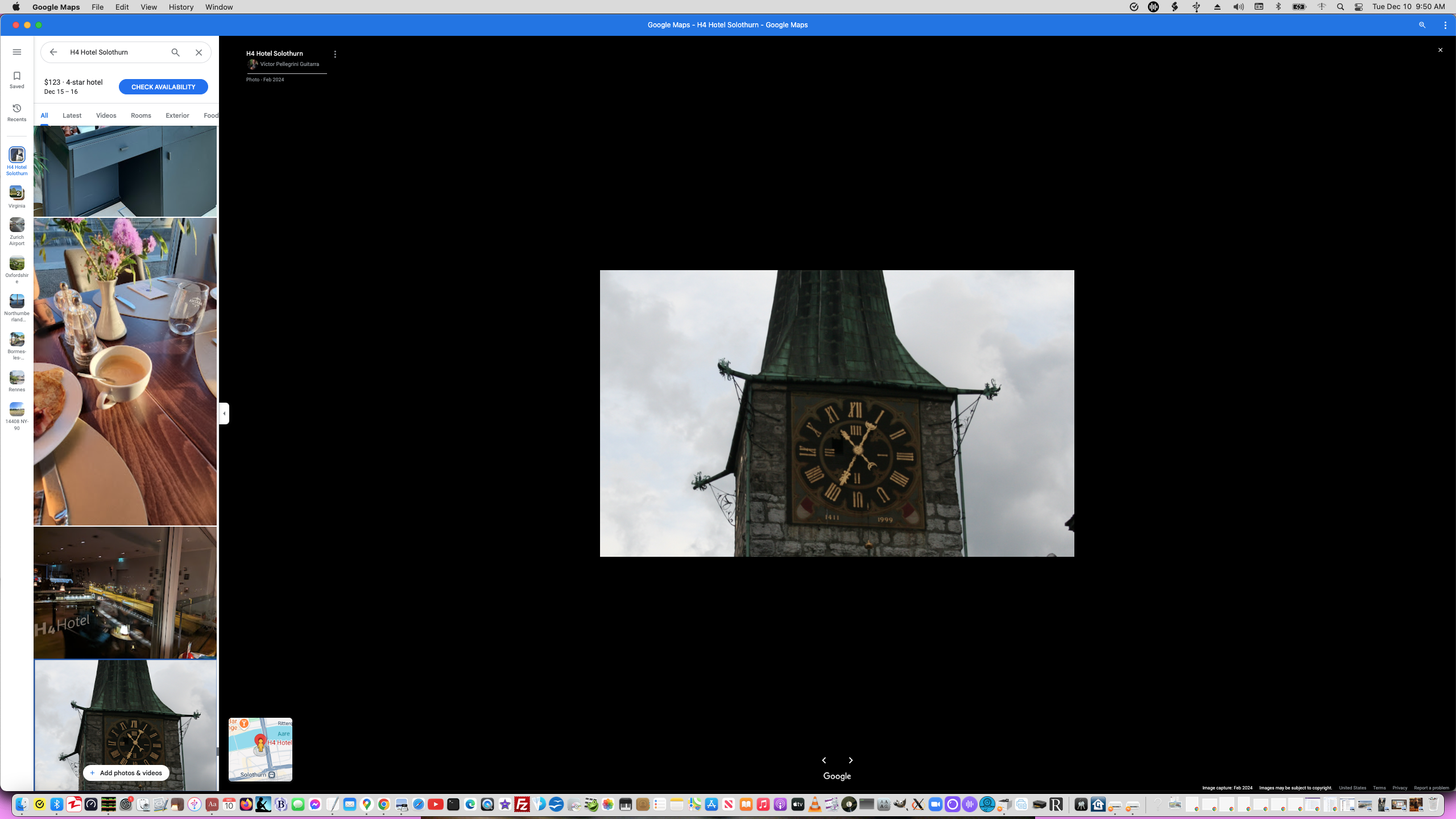Switch to the Rooms tab

tap(140, 115)
